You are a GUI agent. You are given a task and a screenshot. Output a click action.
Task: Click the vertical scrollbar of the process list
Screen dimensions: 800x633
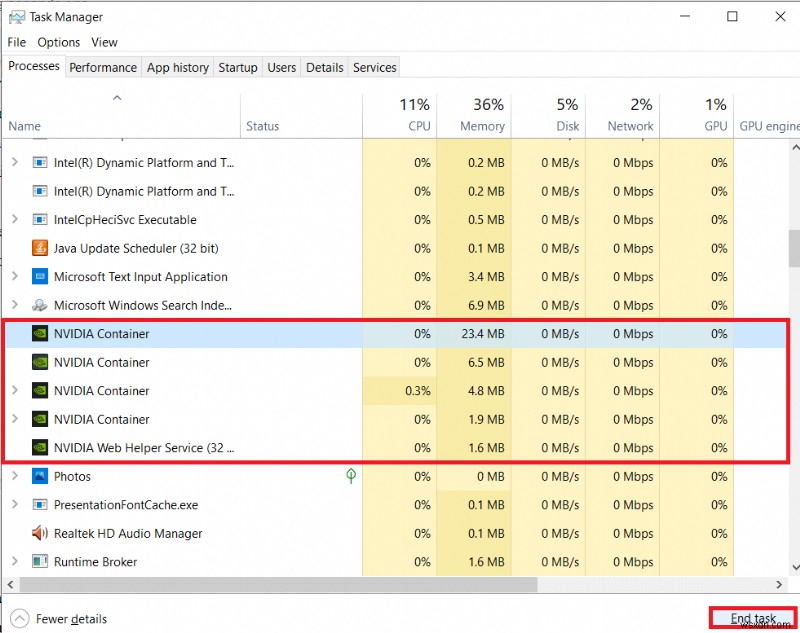point(793,250)
